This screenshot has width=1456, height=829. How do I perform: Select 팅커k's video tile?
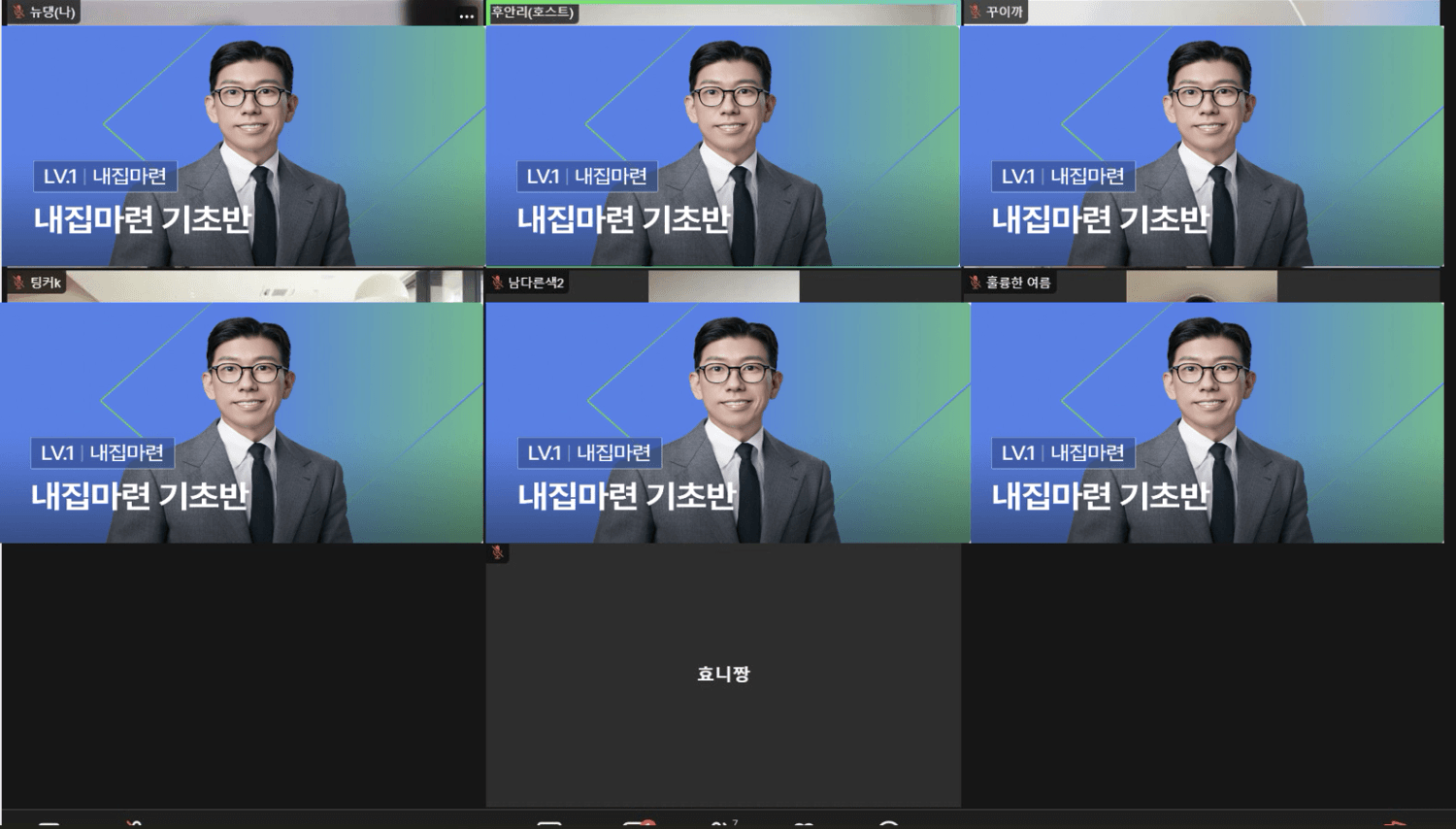243,406
